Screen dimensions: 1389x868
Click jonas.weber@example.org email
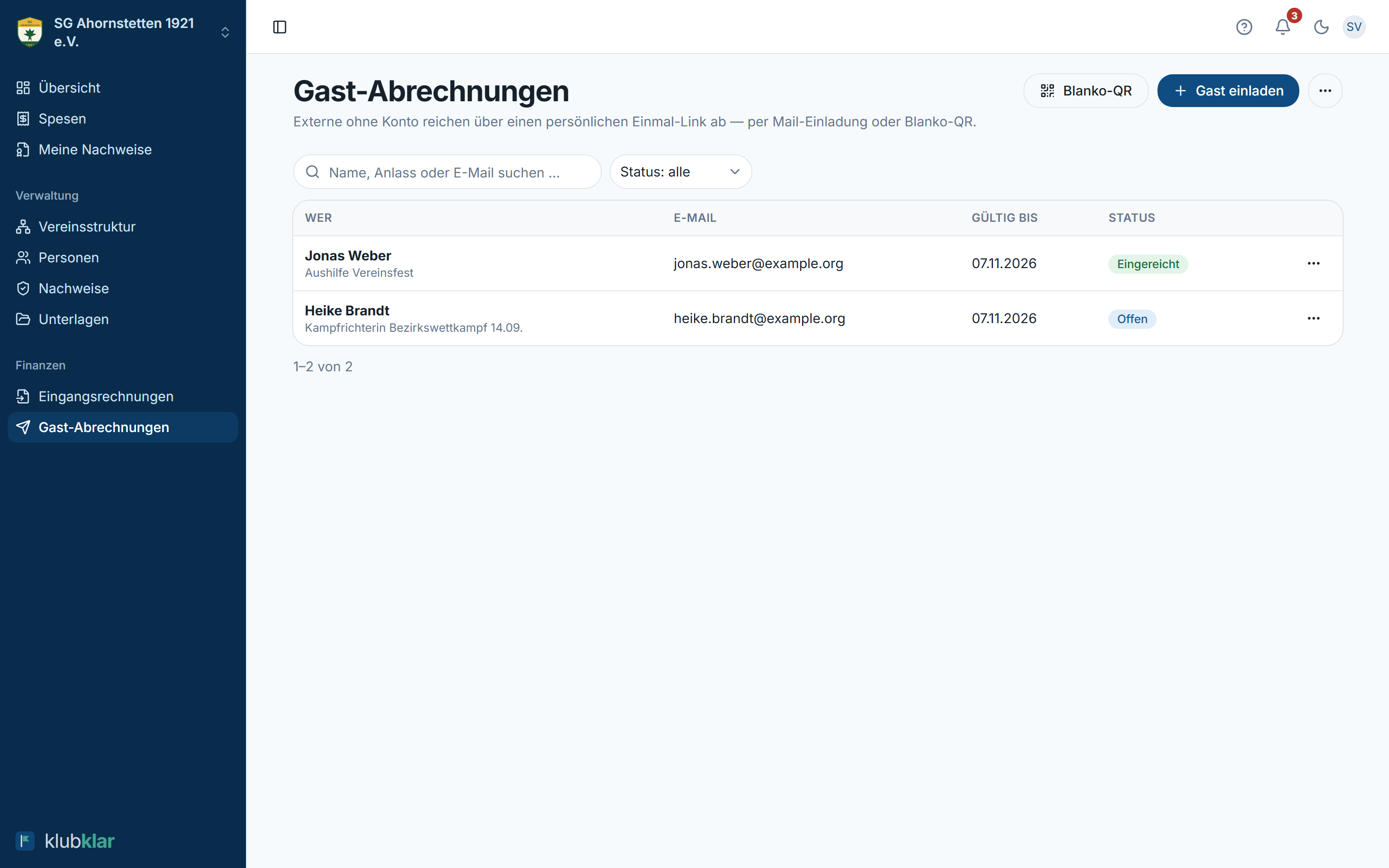click(758, 263)
